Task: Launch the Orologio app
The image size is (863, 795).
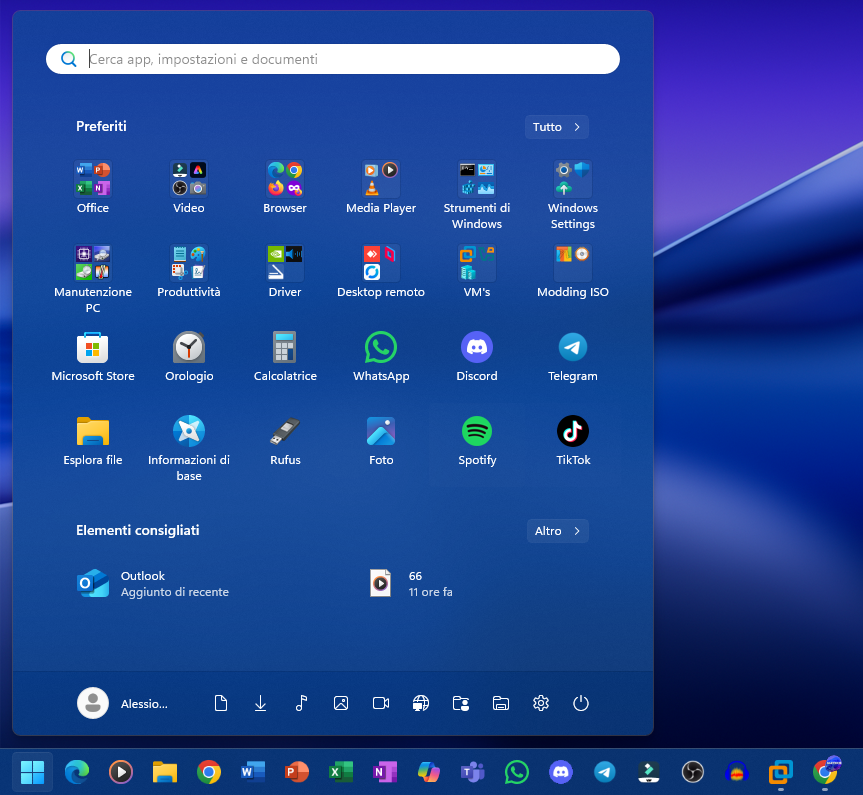Action: pos(189,356)
